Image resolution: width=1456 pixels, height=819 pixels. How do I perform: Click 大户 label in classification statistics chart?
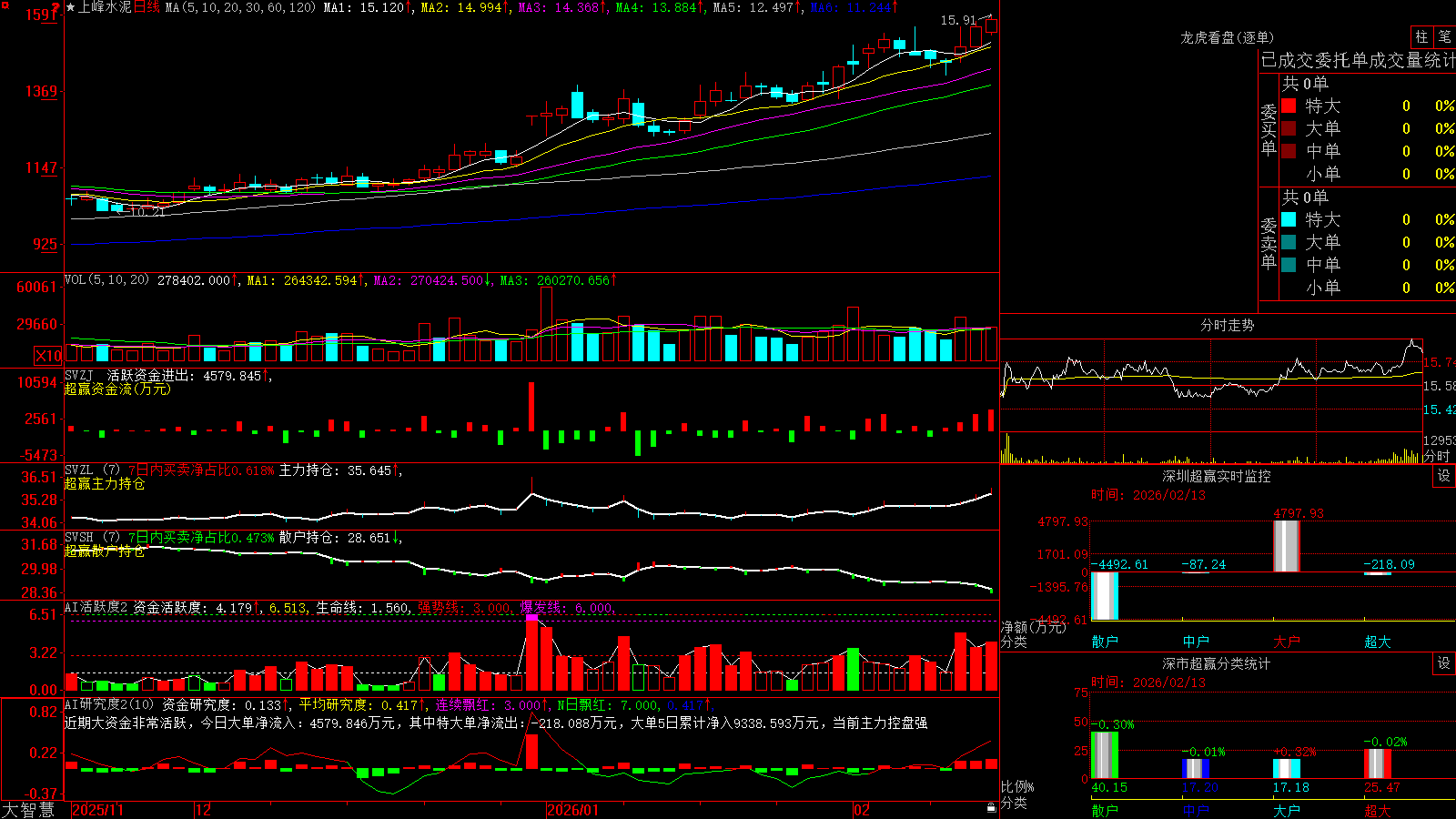click(x=1287, y=810)
